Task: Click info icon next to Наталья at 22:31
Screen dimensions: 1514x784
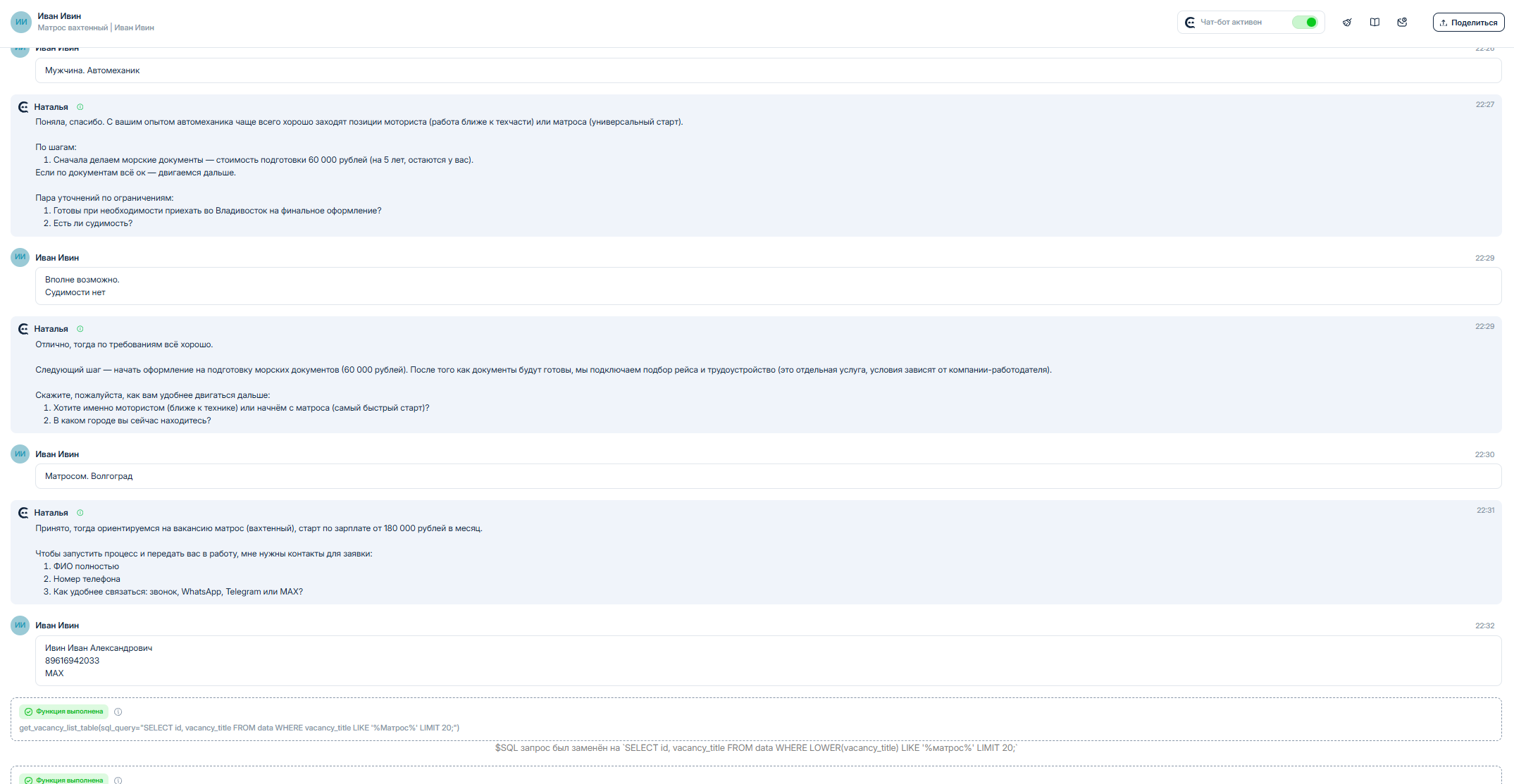Action: 80,513
